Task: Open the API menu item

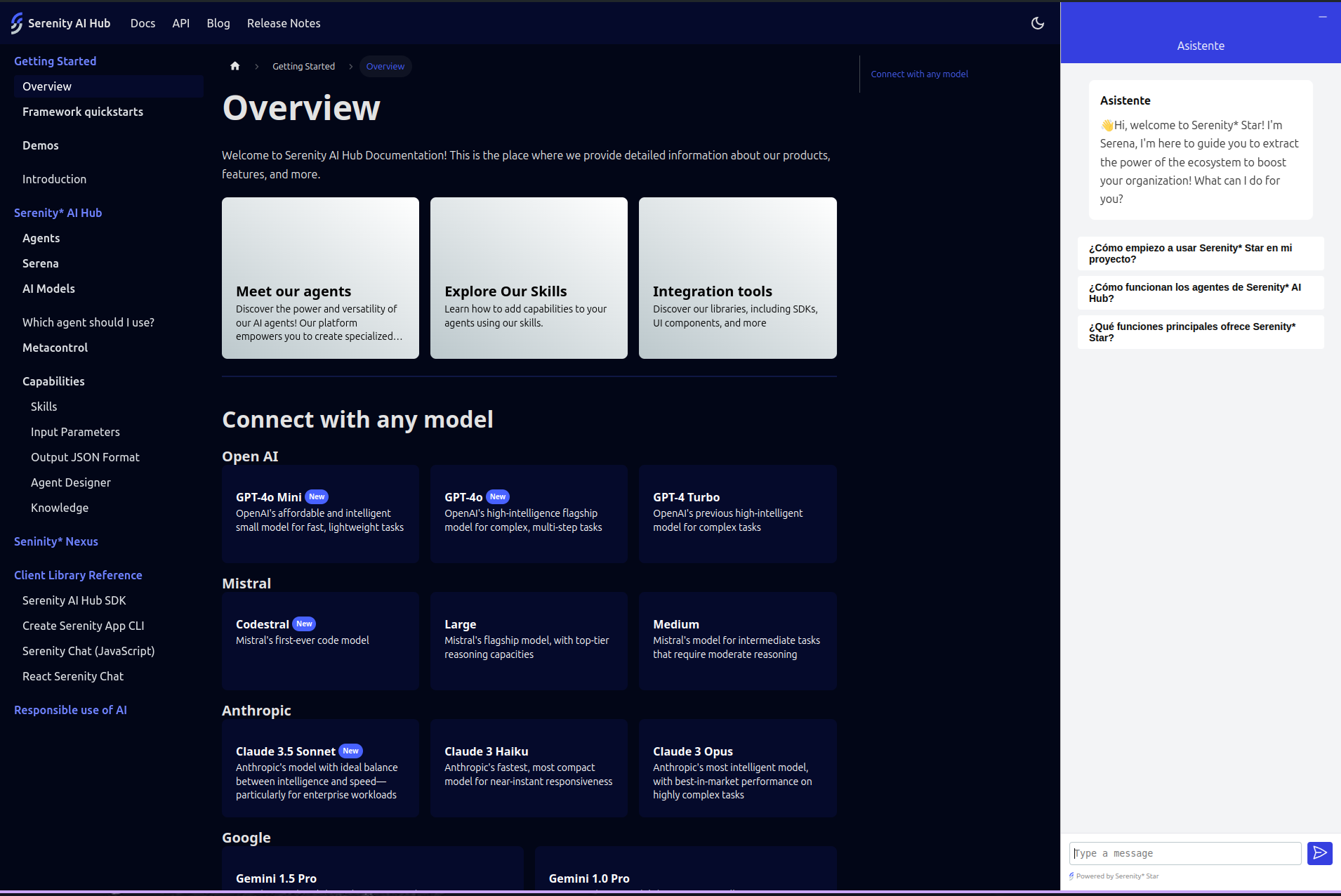Action: coord(181,23)
